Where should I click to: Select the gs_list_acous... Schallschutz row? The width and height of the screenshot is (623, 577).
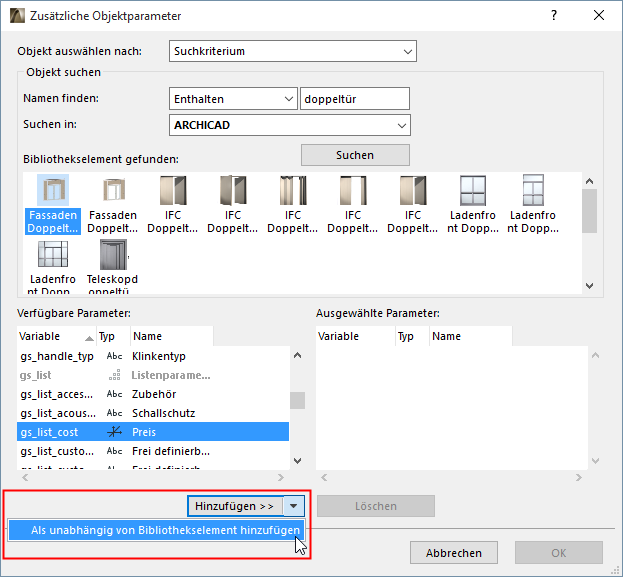(153, 413)
